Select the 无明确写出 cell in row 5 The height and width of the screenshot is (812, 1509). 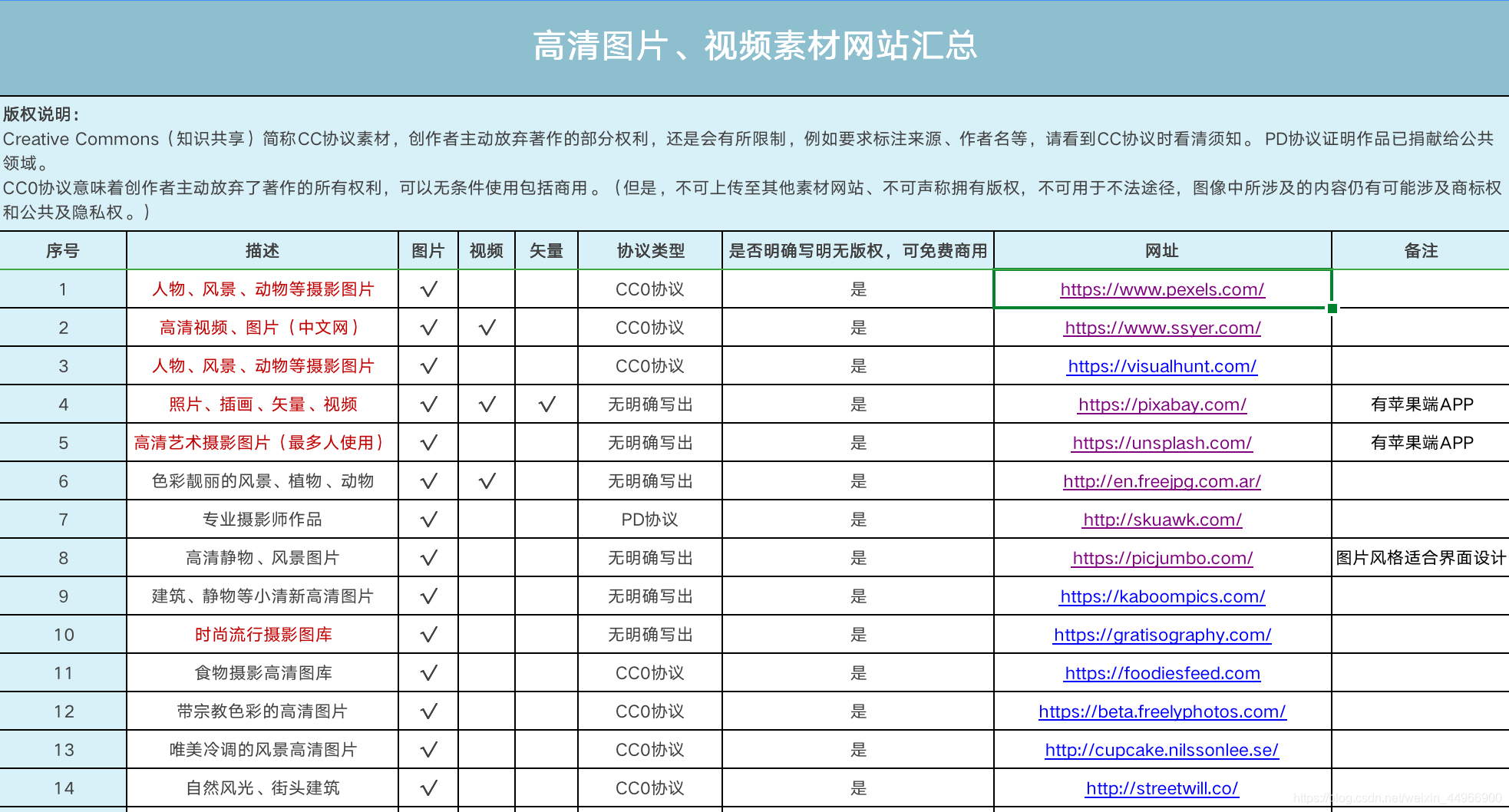[x=650, y=443]
